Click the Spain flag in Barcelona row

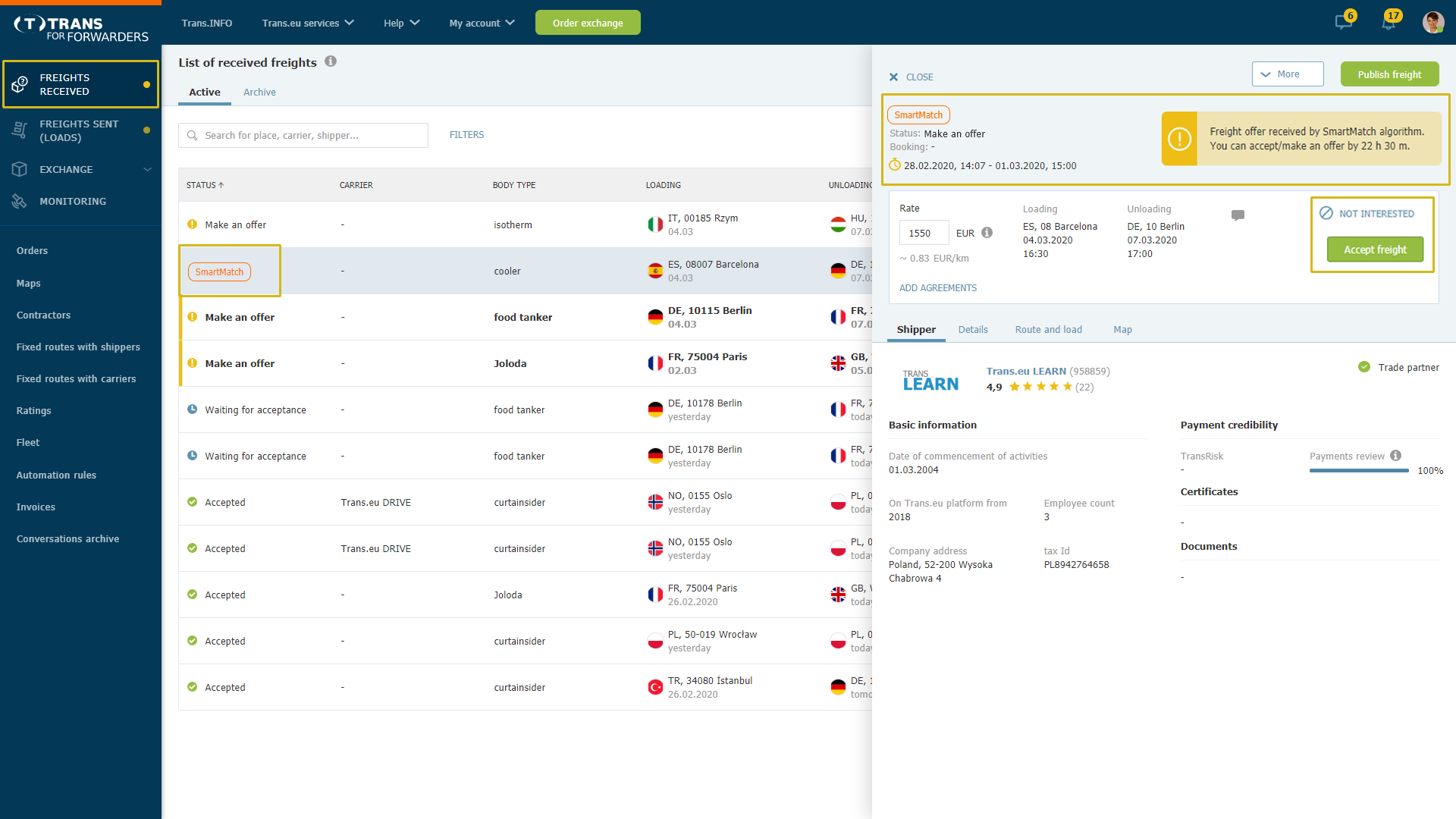655,271
